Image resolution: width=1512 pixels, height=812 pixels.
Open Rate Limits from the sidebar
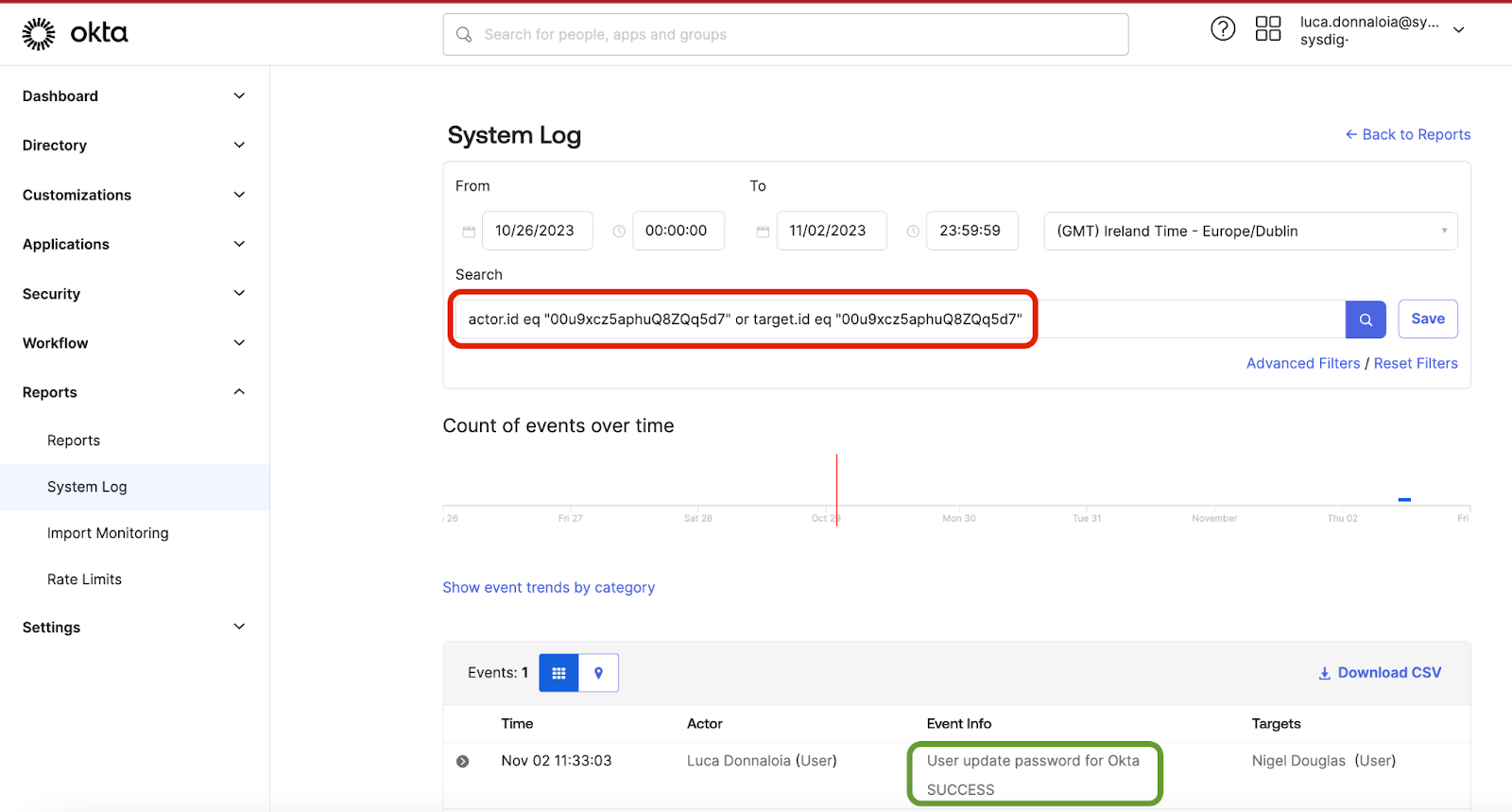click(84, 579)
